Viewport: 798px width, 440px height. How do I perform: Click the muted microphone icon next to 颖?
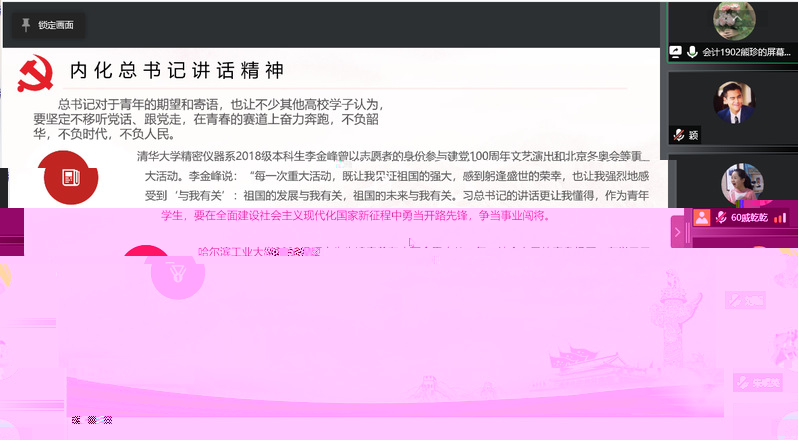click(678, 135)
